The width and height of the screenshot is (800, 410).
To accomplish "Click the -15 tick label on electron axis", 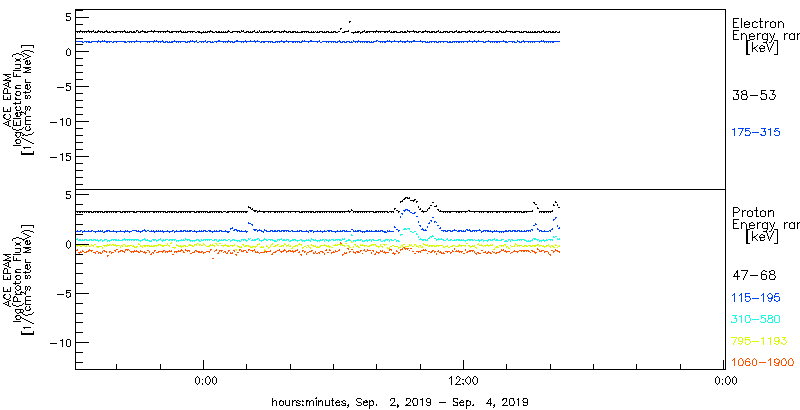I will 60,157.
